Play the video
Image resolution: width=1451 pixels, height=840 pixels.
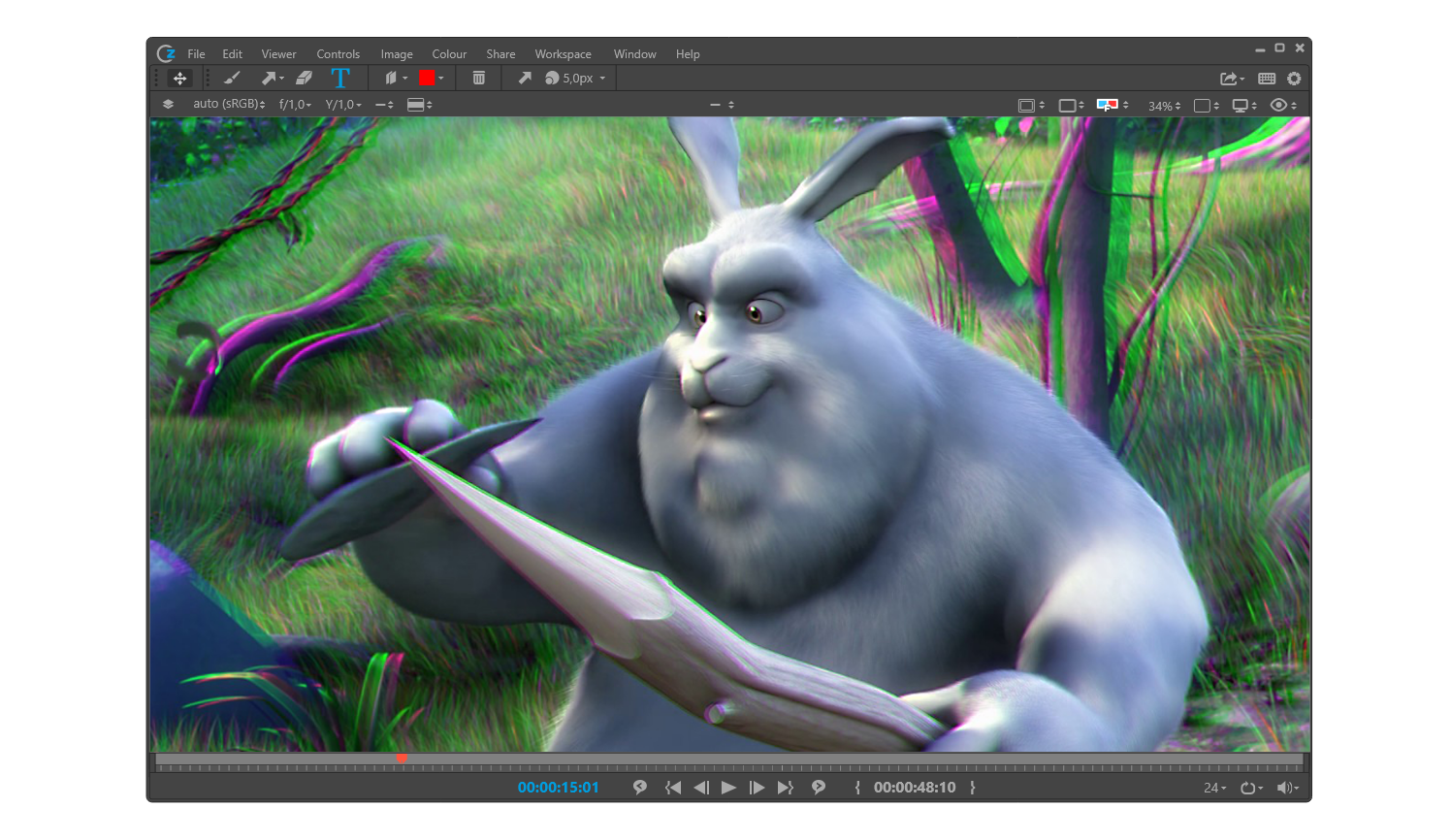pos(728,788)
